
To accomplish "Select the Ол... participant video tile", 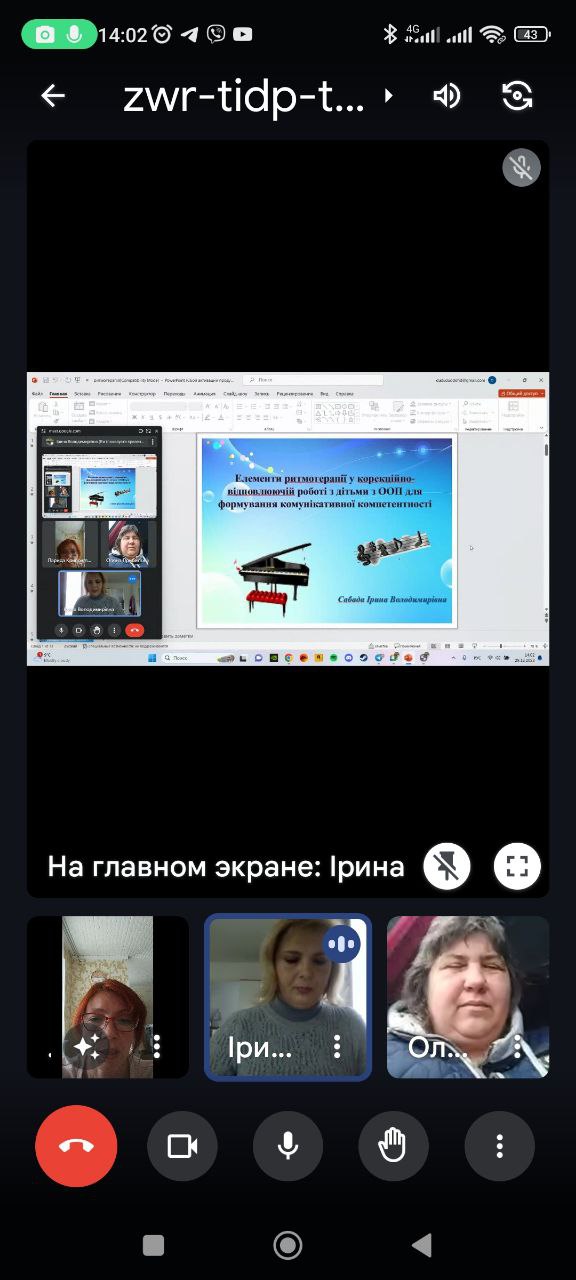I will pyautogui.click(x=468, y=997).
